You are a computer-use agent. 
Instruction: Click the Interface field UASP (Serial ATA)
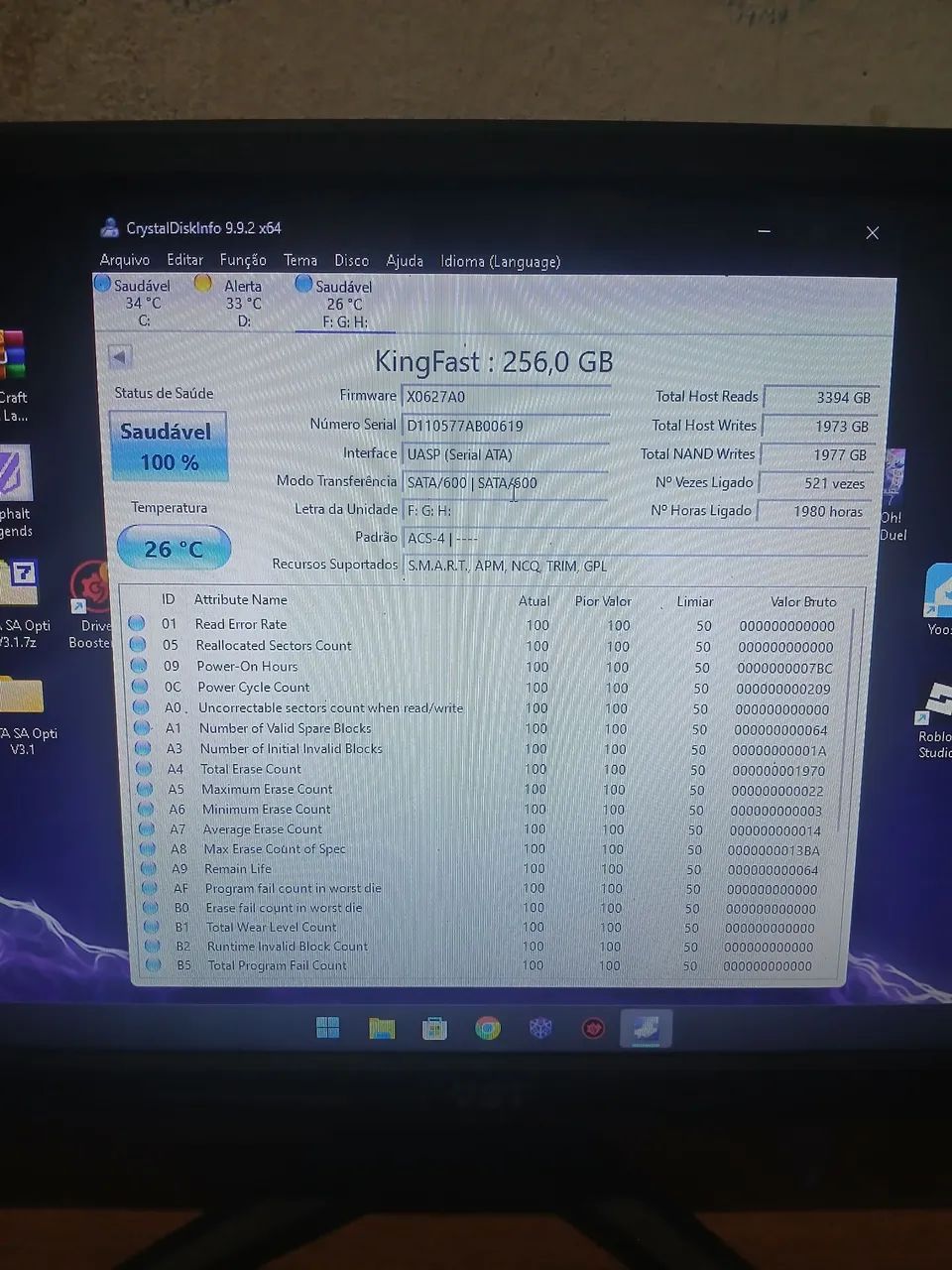[506, 454]
